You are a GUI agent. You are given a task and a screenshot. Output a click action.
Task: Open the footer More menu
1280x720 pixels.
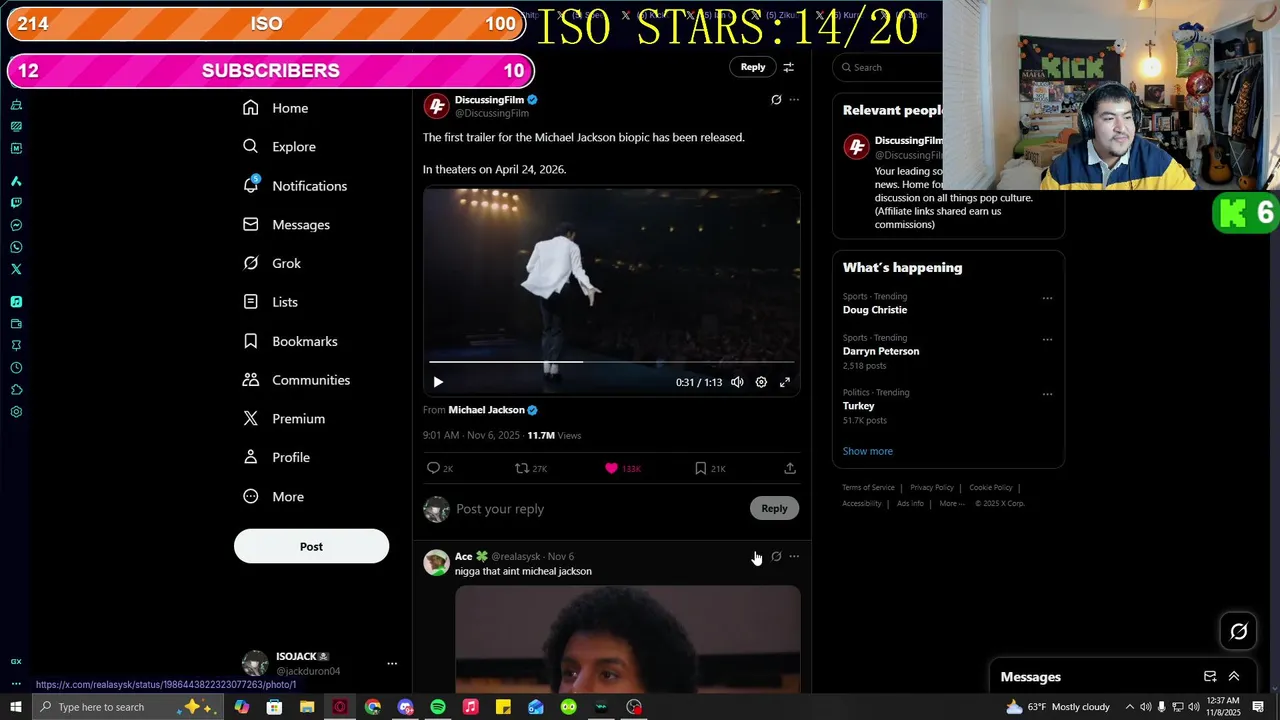(x=952, y=503)
